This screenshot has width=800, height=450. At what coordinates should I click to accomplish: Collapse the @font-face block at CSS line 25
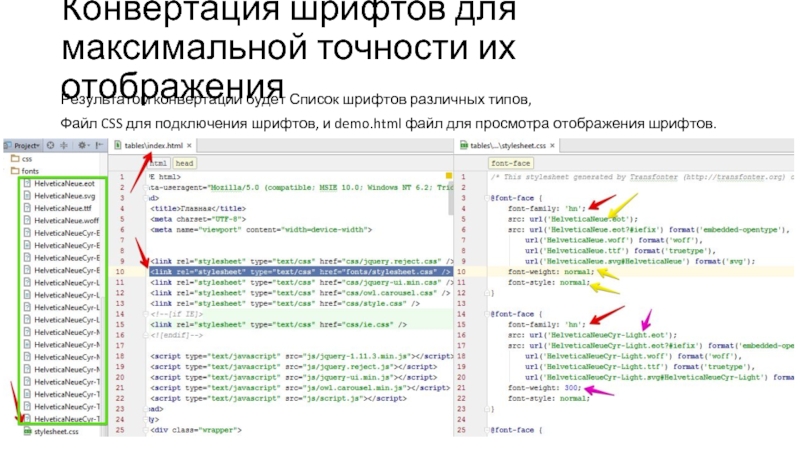pos(487,430)
